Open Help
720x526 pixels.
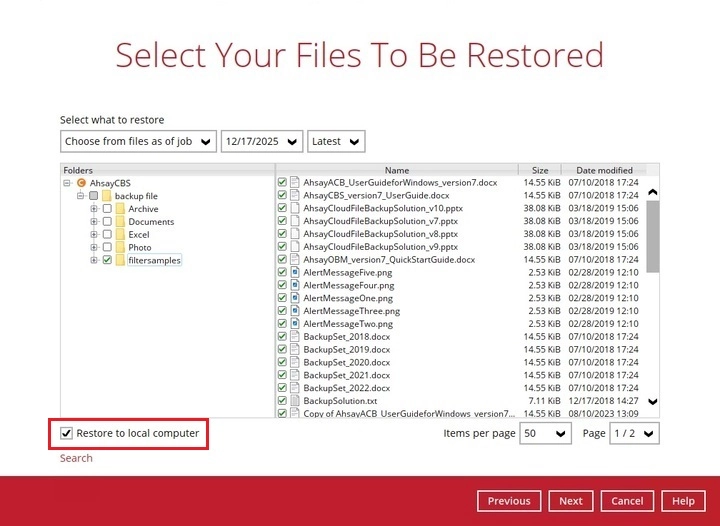[683, 501]
